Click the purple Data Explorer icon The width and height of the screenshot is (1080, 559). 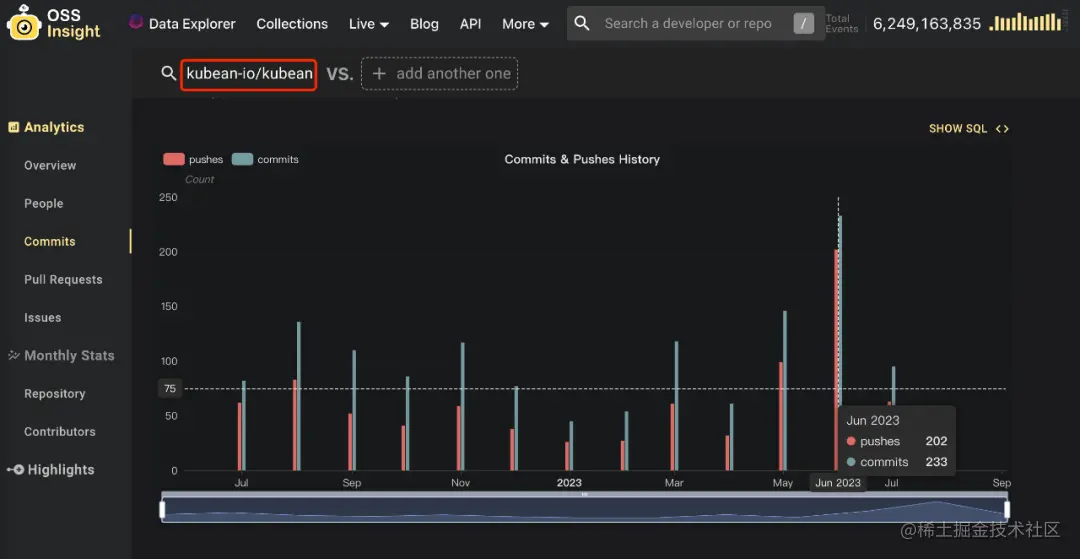136,23
